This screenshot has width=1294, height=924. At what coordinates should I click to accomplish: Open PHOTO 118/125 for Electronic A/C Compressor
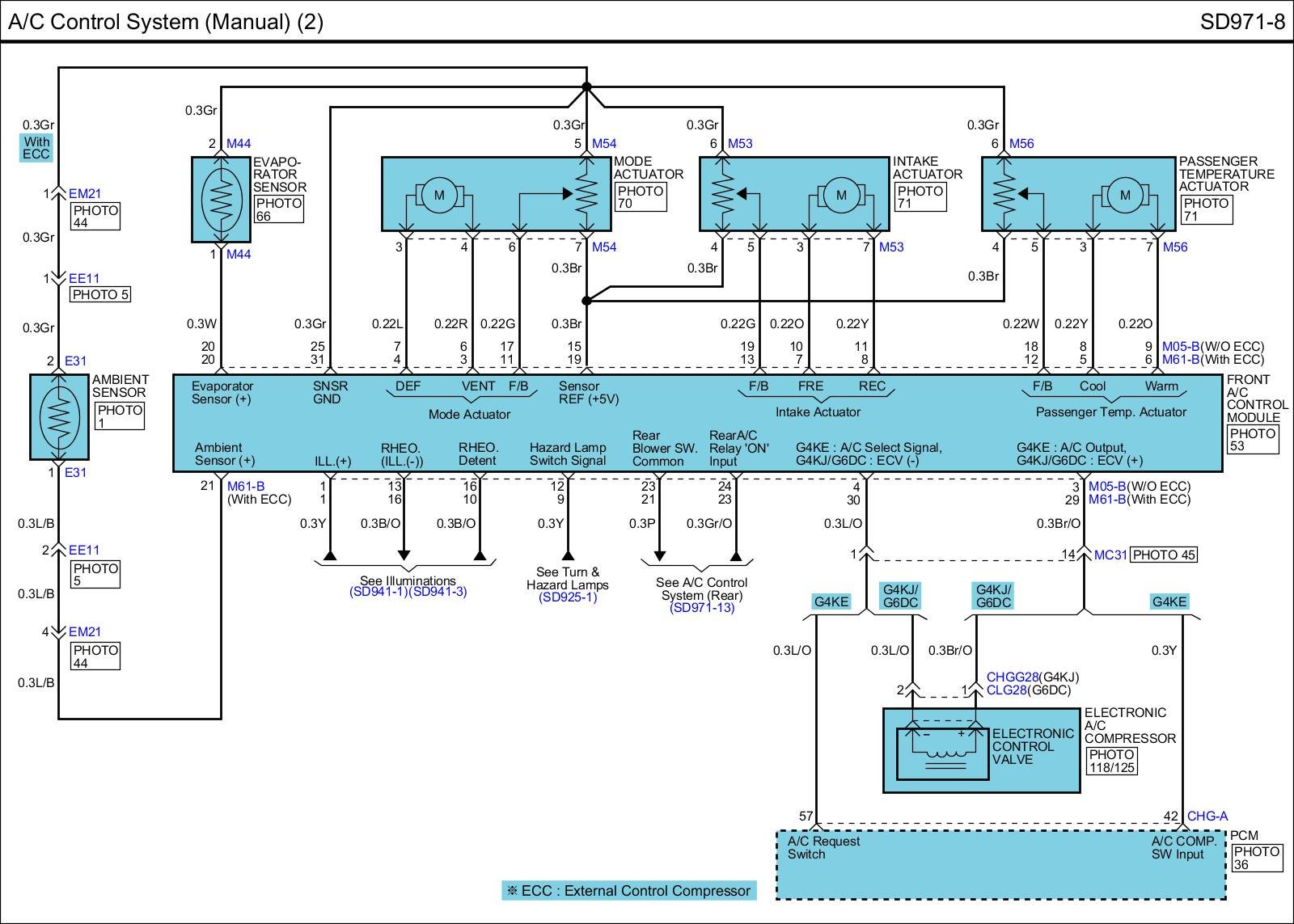(x=1111, y=761)
